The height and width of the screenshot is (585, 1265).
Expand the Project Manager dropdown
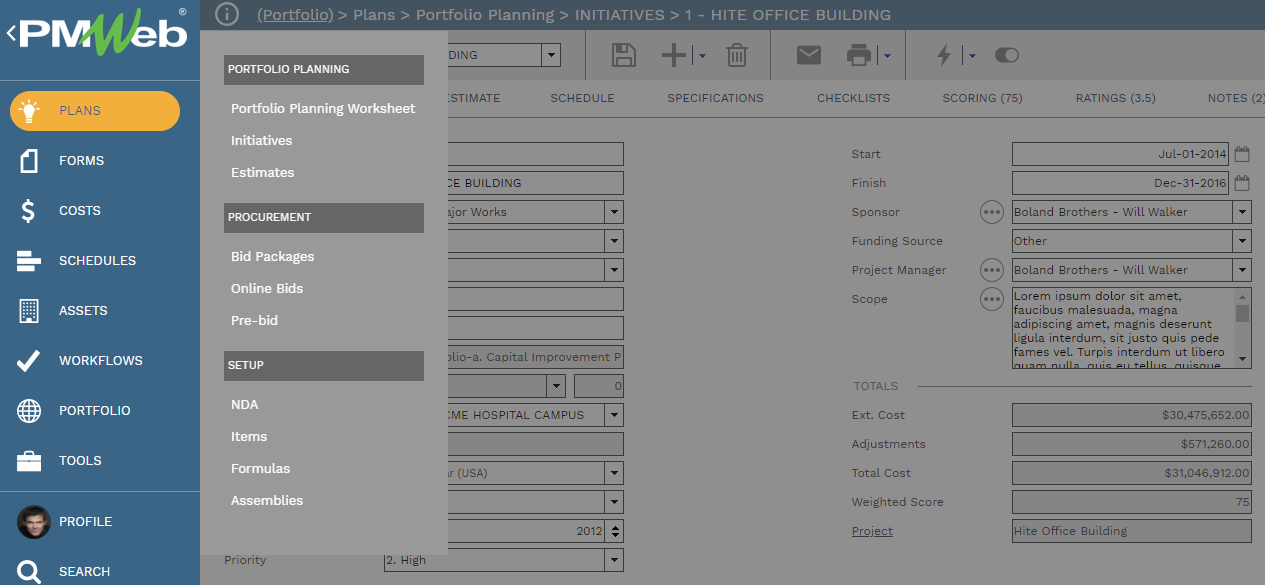[x=1241, y=270]
